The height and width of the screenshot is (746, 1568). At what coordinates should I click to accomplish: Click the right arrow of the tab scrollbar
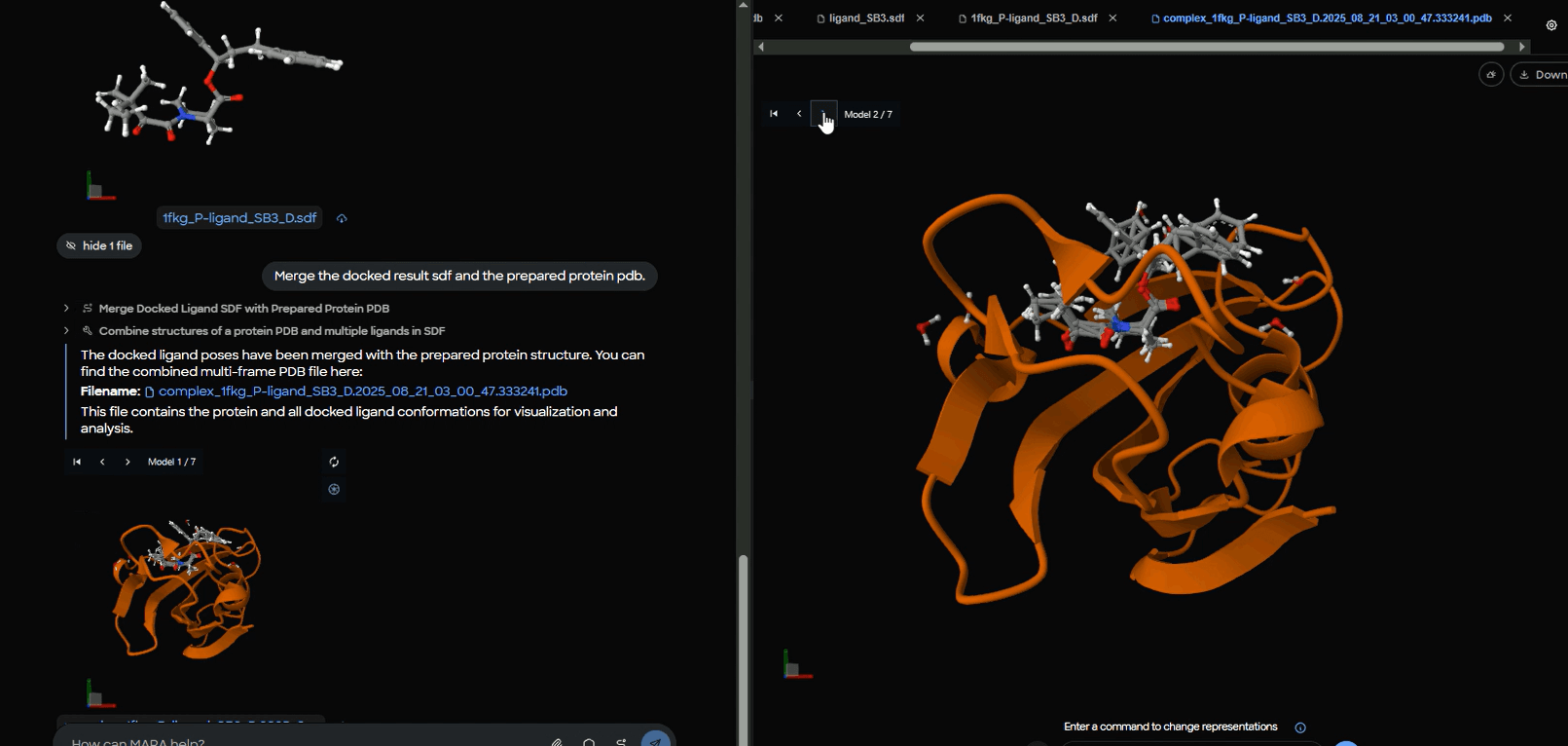pos(1522,47)
